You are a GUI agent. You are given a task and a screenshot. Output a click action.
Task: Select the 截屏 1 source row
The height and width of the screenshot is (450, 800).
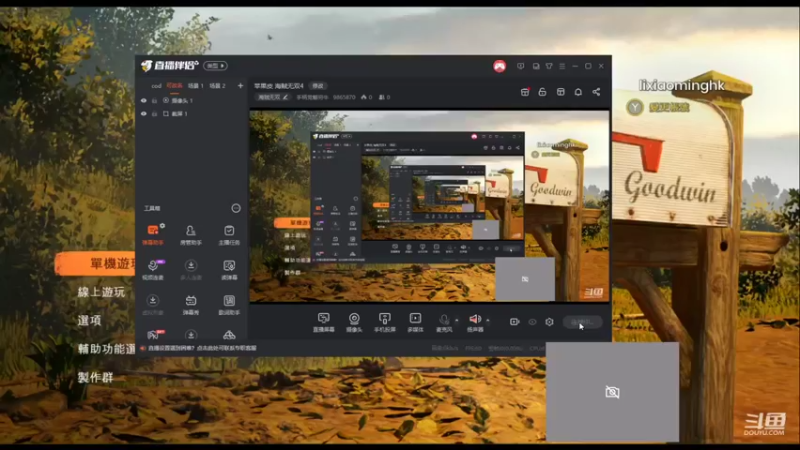pyautogui.click(x=192, y=114)
